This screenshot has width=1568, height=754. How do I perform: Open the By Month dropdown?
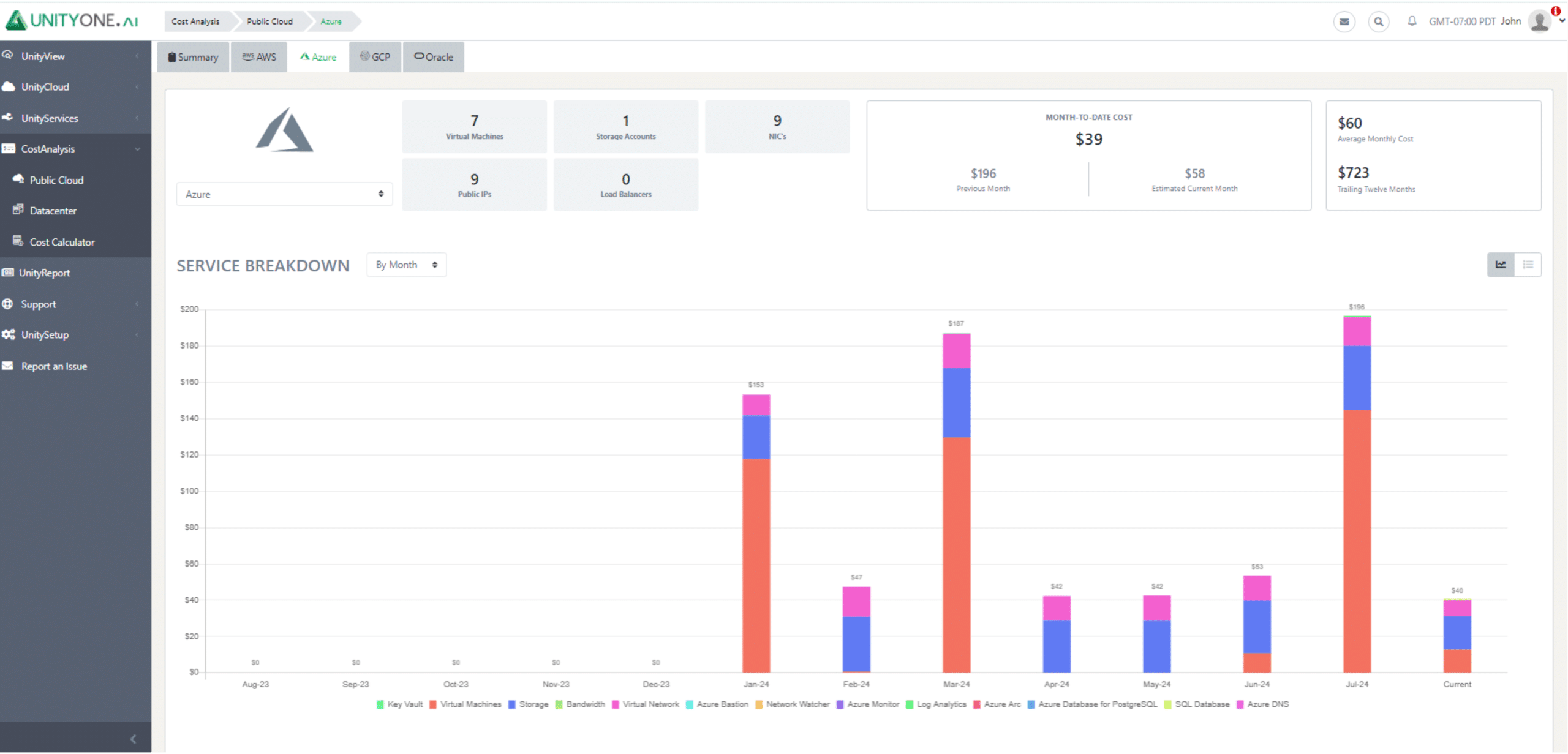tap(406, 265)
